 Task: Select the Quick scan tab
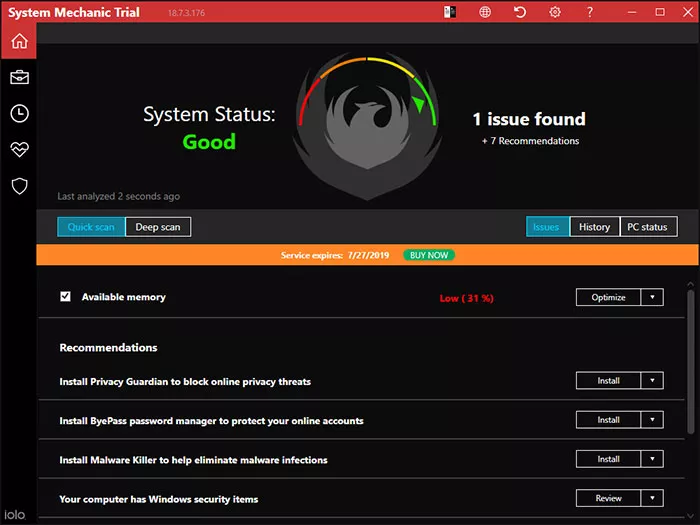[91, 227]
